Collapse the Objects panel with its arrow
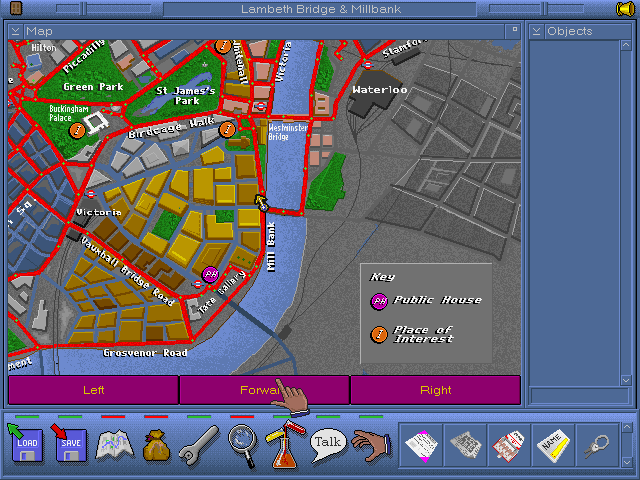This screenshot has height=480, width=640. click(x=536, y=31)
